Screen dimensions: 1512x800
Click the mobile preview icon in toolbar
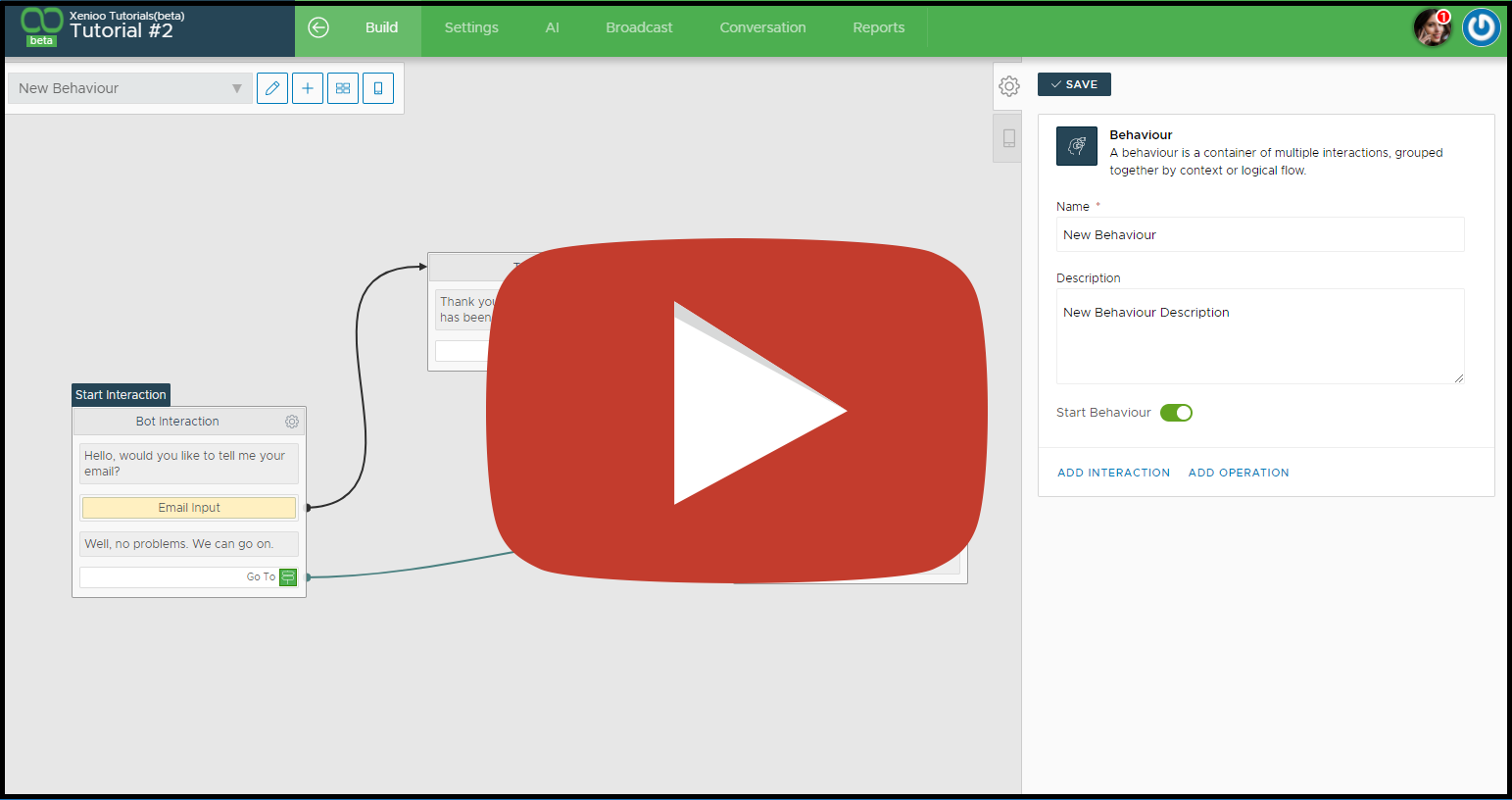378,88
